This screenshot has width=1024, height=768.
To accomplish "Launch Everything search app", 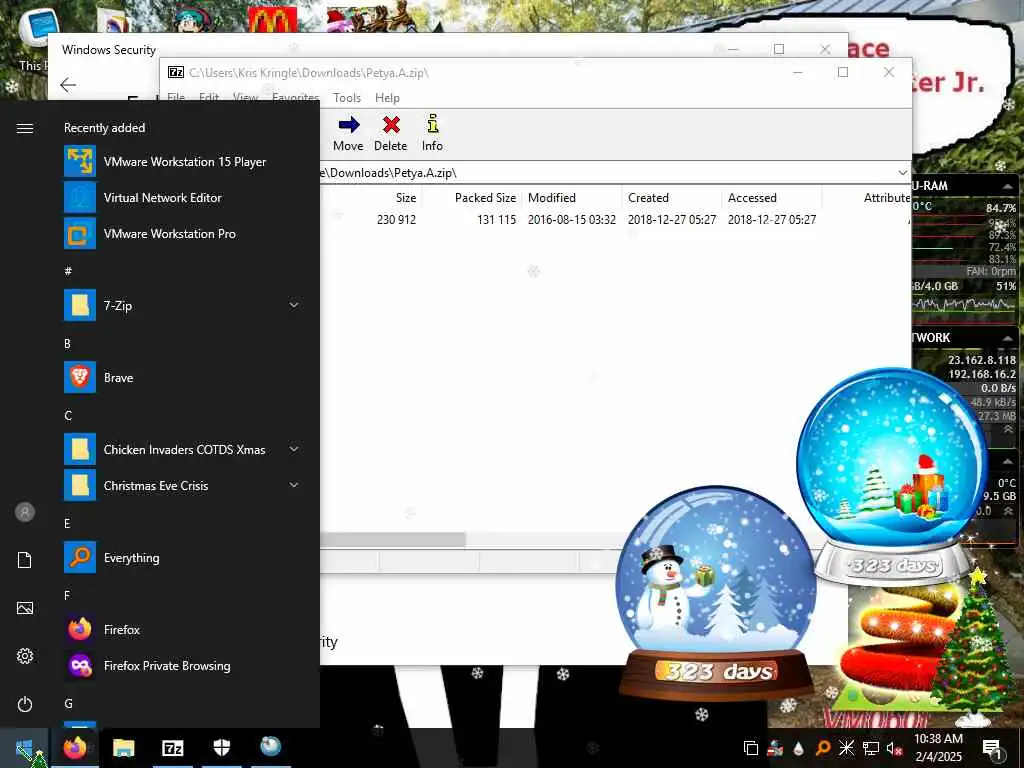I will (x=180, y=558).
